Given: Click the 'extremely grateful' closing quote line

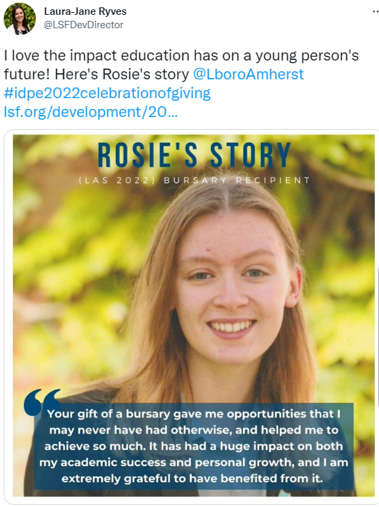Looking at the screenshot, I should click(x=192, y=478).
